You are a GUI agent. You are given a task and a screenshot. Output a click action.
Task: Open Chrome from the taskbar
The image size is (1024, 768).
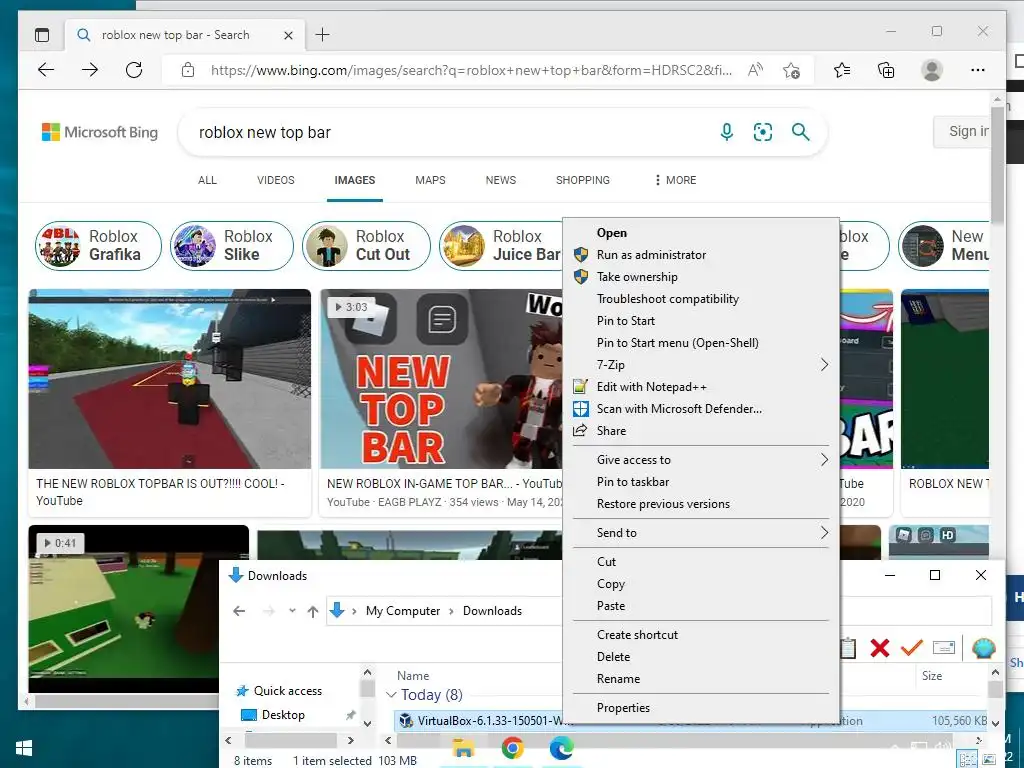(x=513, y=748)
